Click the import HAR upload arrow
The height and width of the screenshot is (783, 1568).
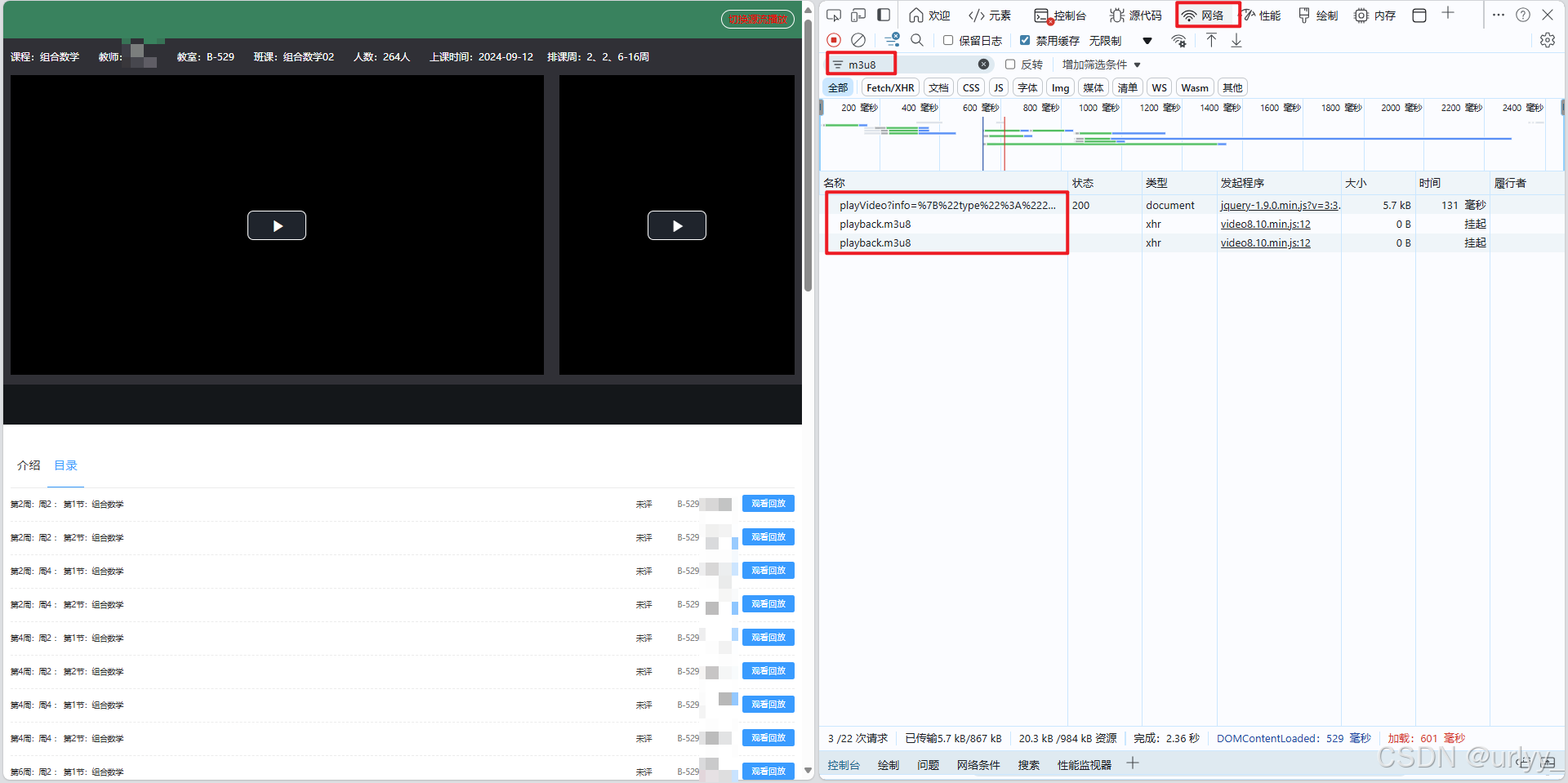tap(1211, 40)
